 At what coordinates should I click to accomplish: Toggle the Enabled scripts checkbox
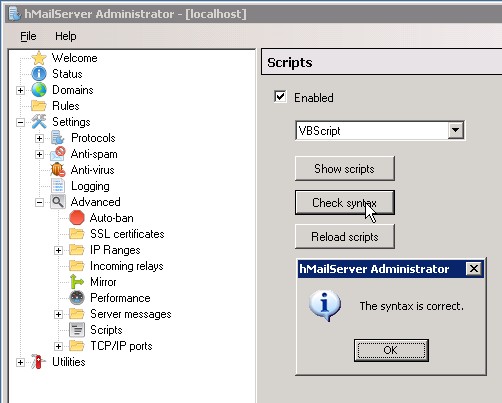(280, 97)
